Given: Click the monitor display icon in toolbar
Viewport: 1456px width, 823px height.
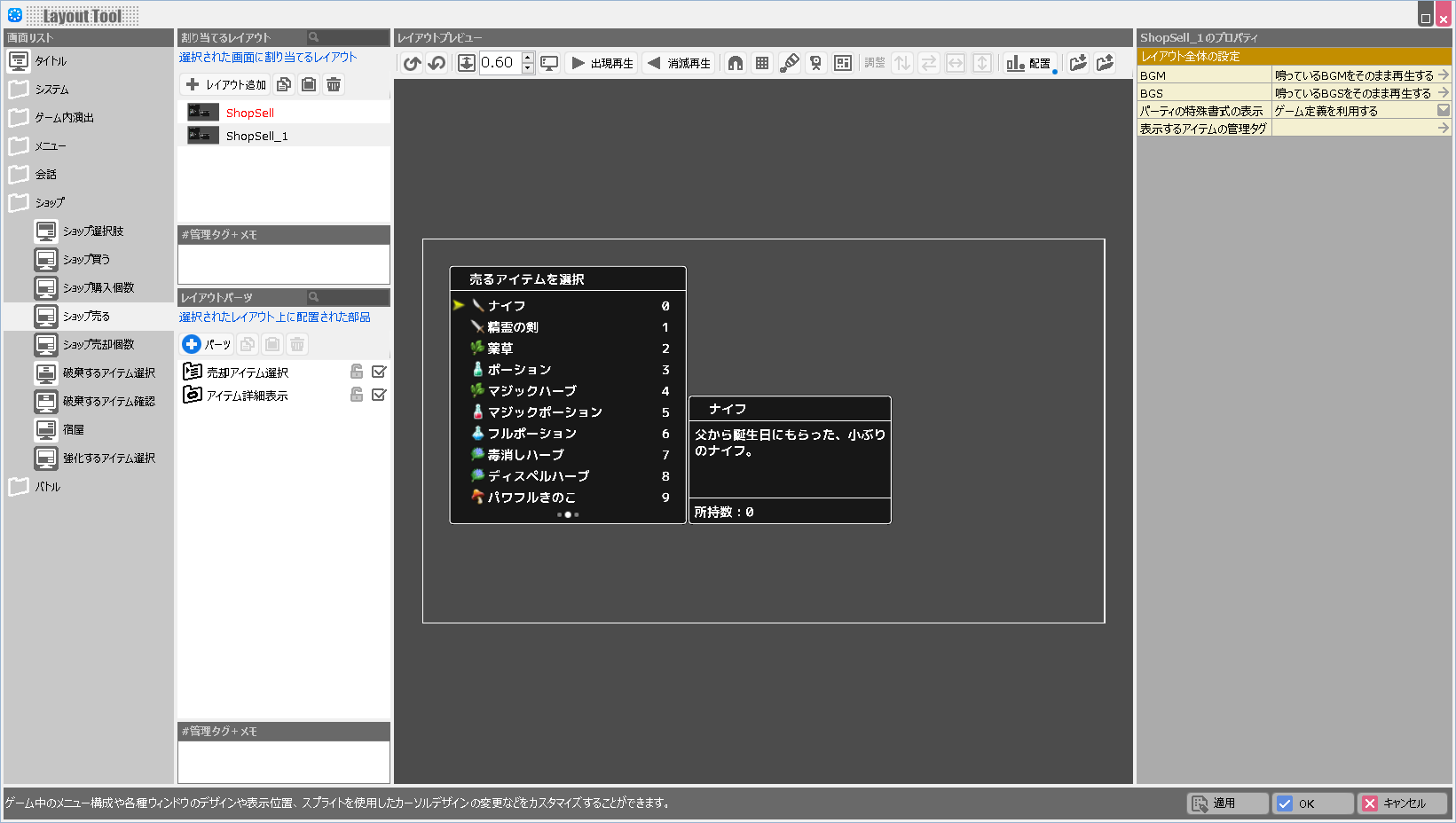Looking at the screenshot, I should click(550, 63).
